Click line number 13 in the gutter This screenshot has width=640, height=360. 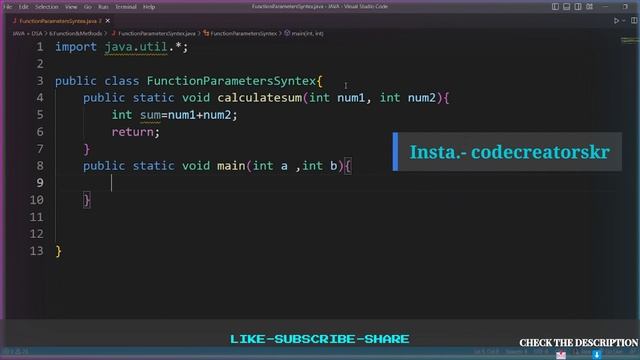coord(36,251)
